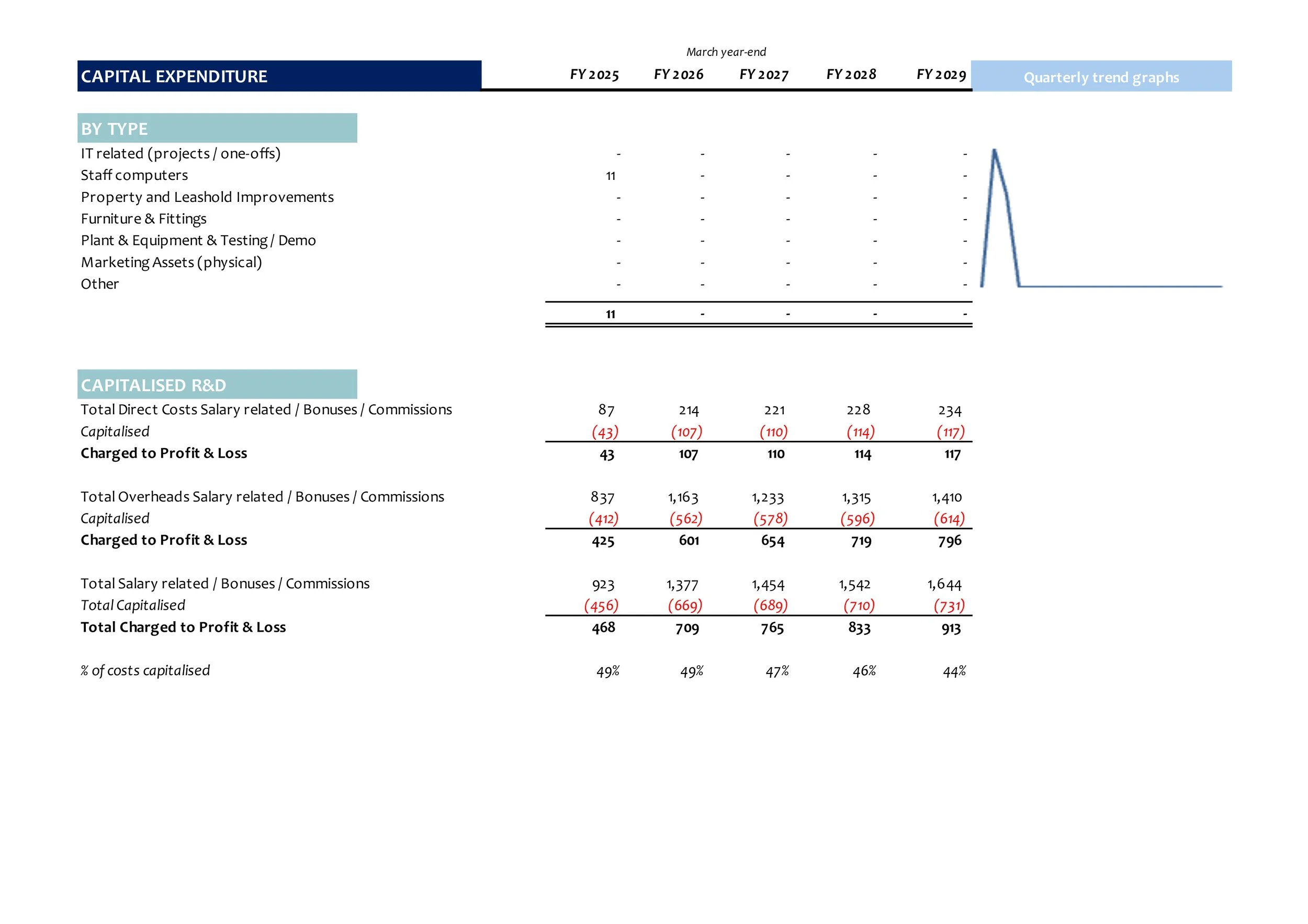The width and height of the screenshot is (1308, 924).
Task: Click the FY 2029 column header
Action: pyautogui.click(x=941, y=75)
